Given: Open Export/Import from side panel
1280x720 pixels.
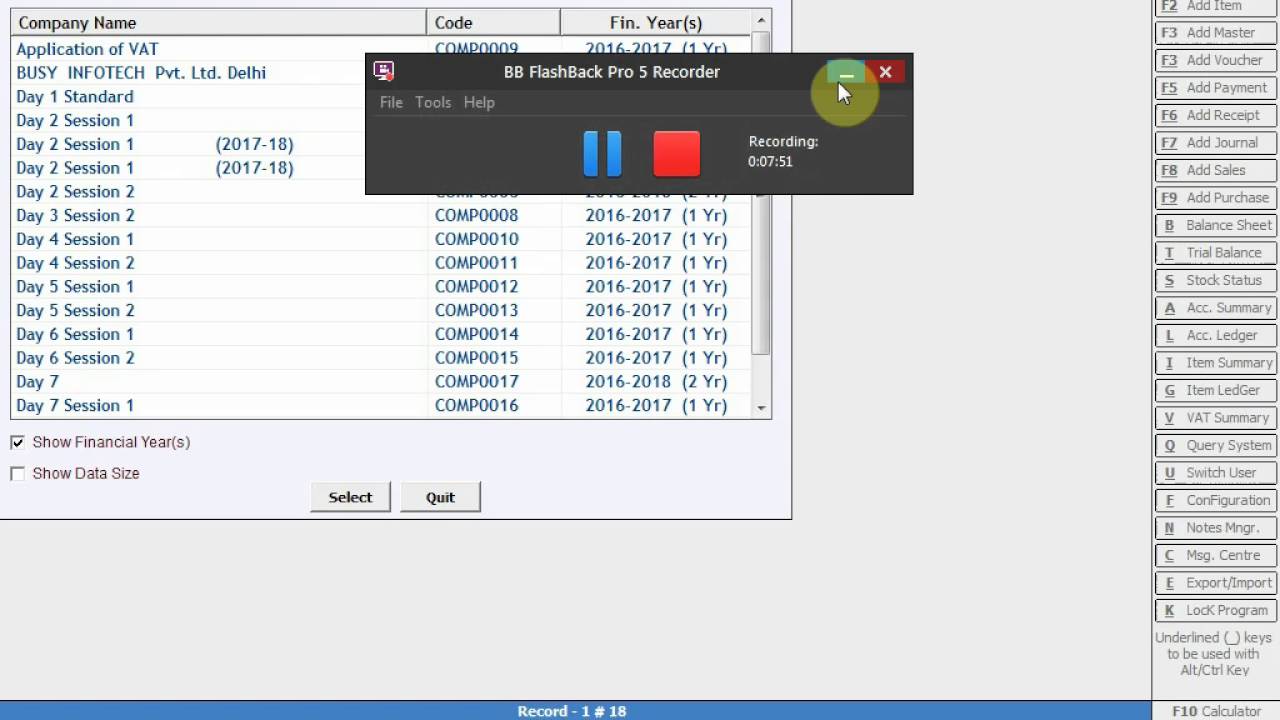Looking at the screenshot, I should pos(1216,583).
